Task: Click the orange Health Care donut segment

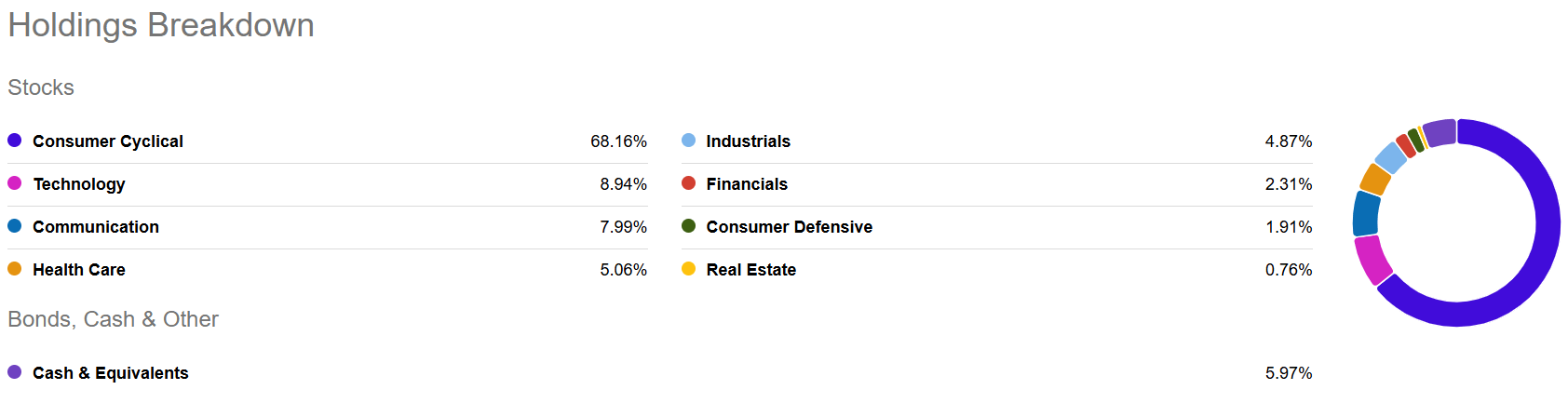Action: [x=1374, y=178]
